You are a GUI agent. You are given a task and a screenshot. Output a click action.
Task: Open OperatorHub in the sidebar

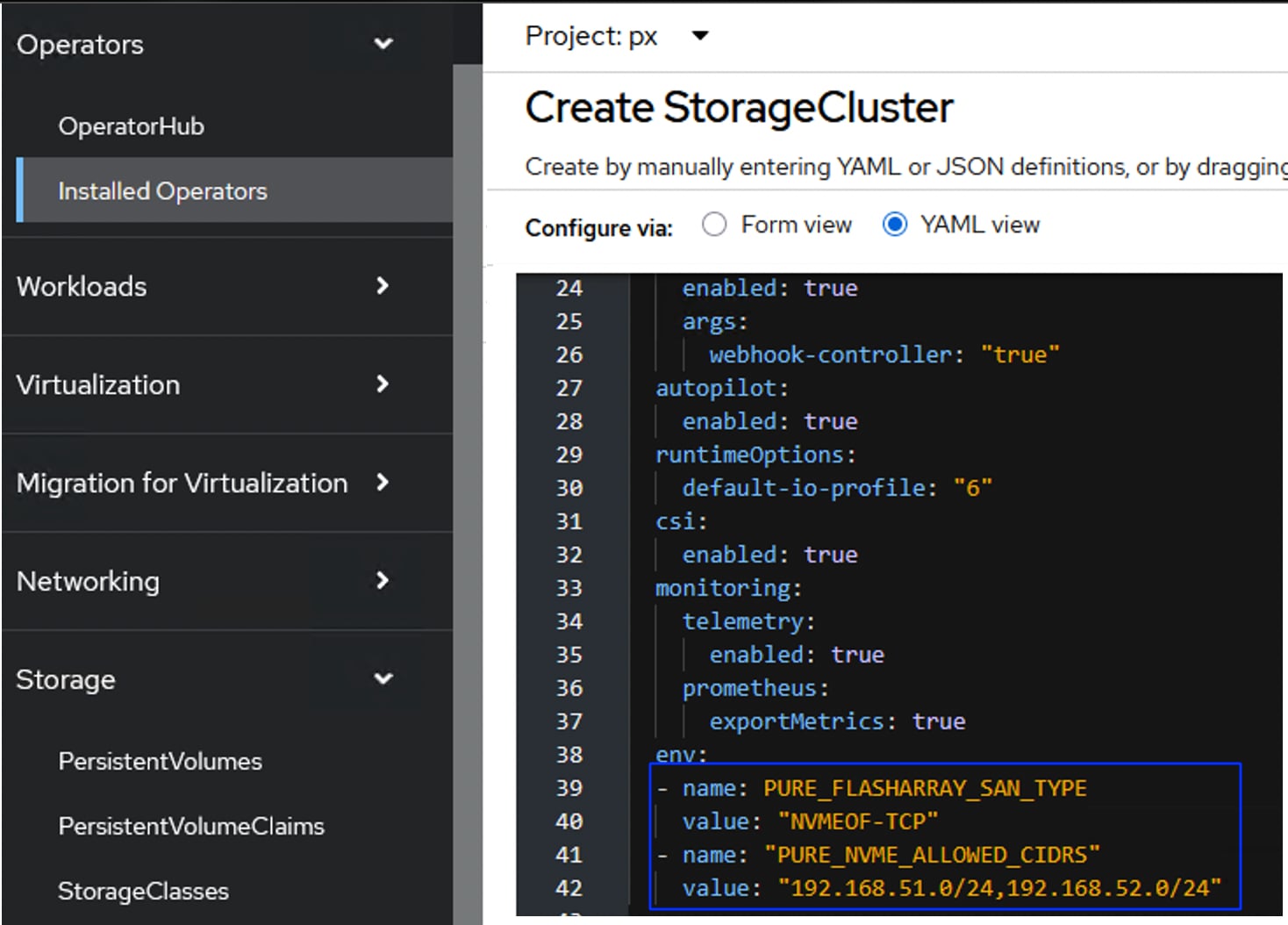click(131, 126)
